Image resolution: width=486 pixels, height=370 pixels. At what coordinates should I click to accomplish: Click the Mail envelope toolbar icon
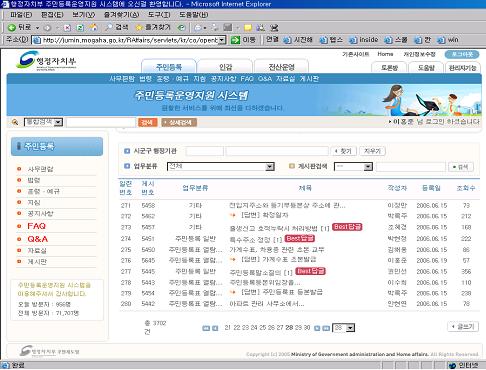point(198,28)
